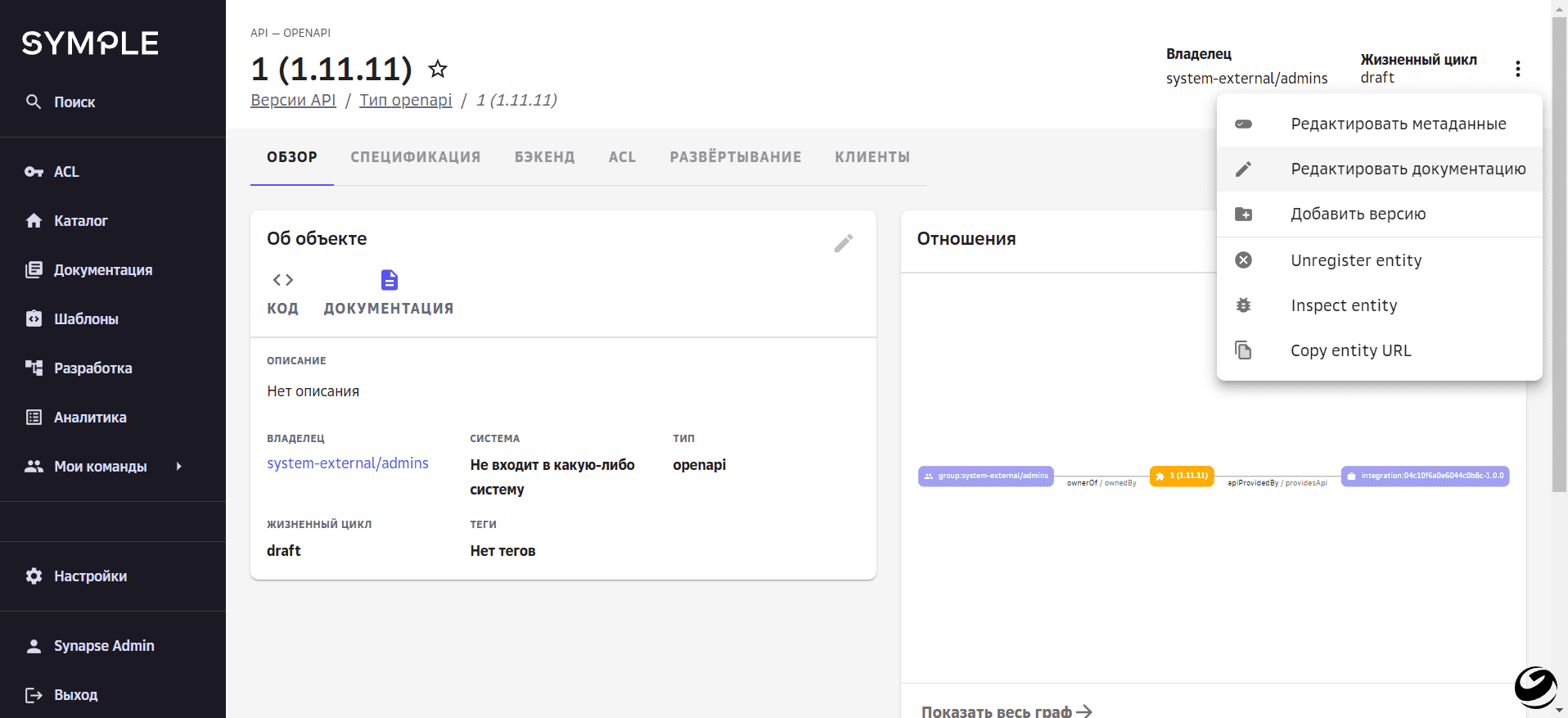This screenshot has width=1568, height=718.
Task: Click the Шаблоны icon in sidebar
Action: [x=34, y=319]
